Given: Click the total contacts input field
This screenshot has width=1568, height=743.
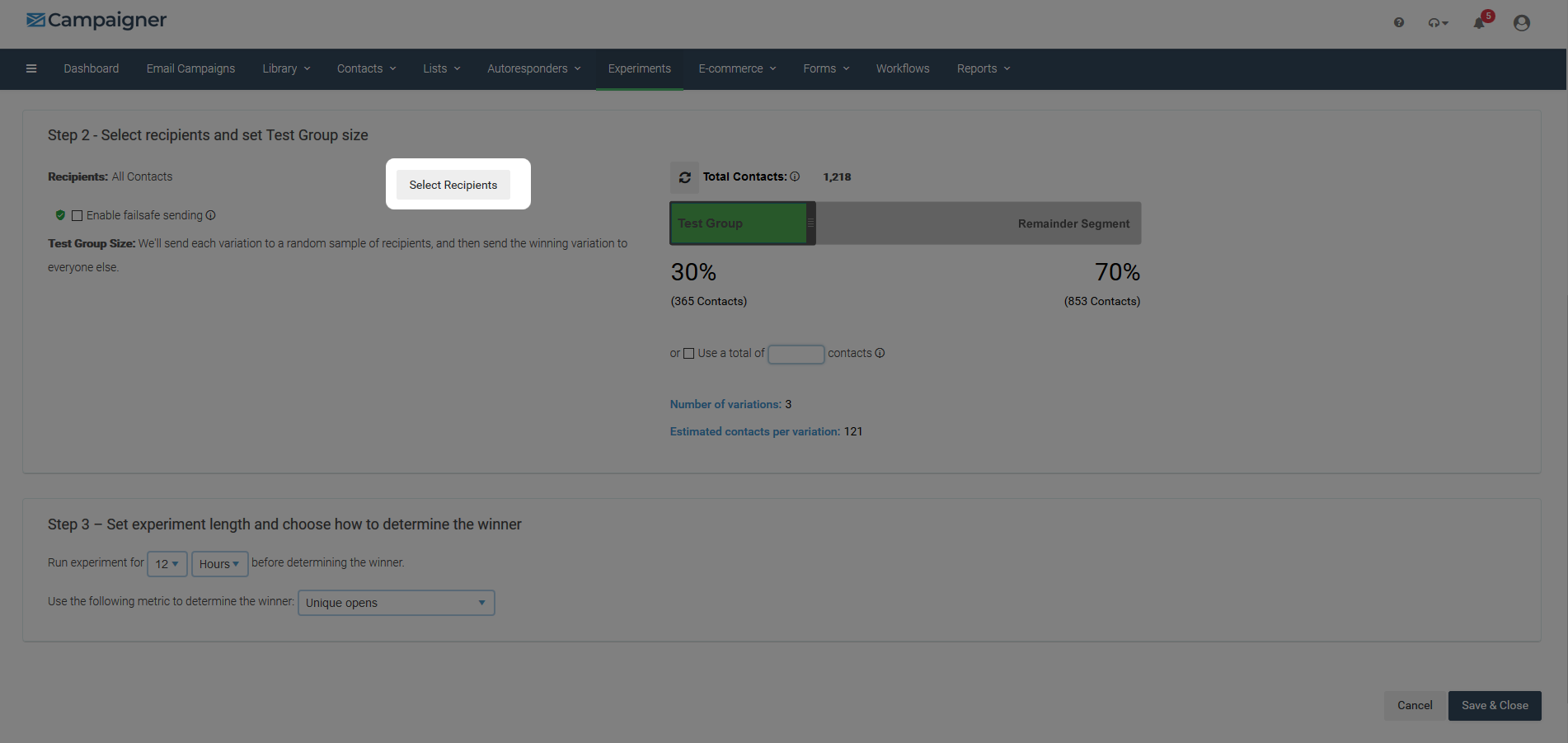Looking at the screenshot, I should point(796,354).
